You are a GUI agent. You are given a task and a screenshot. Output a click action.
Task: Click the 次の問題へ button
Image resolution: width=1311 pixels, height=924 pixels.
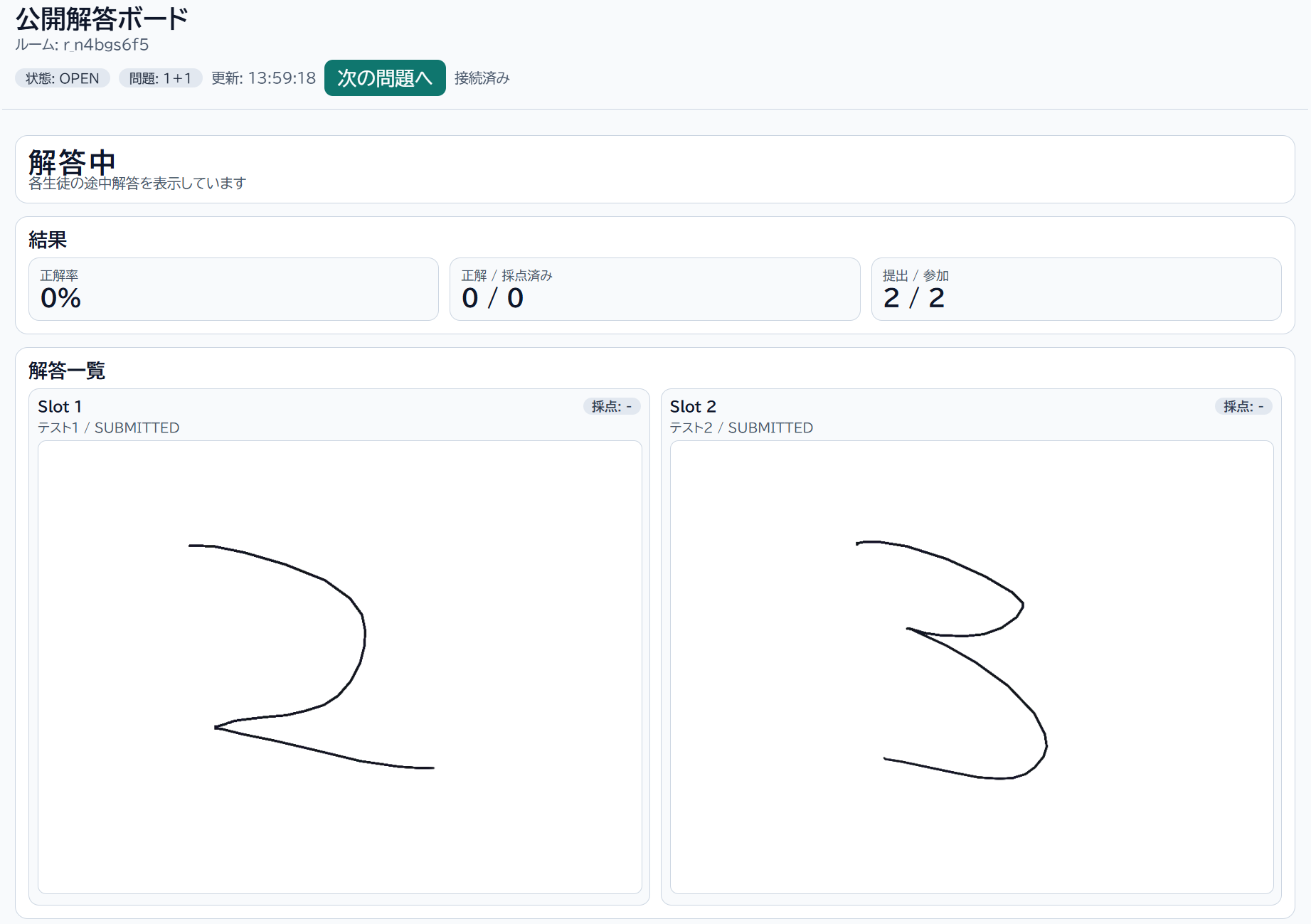384,78
